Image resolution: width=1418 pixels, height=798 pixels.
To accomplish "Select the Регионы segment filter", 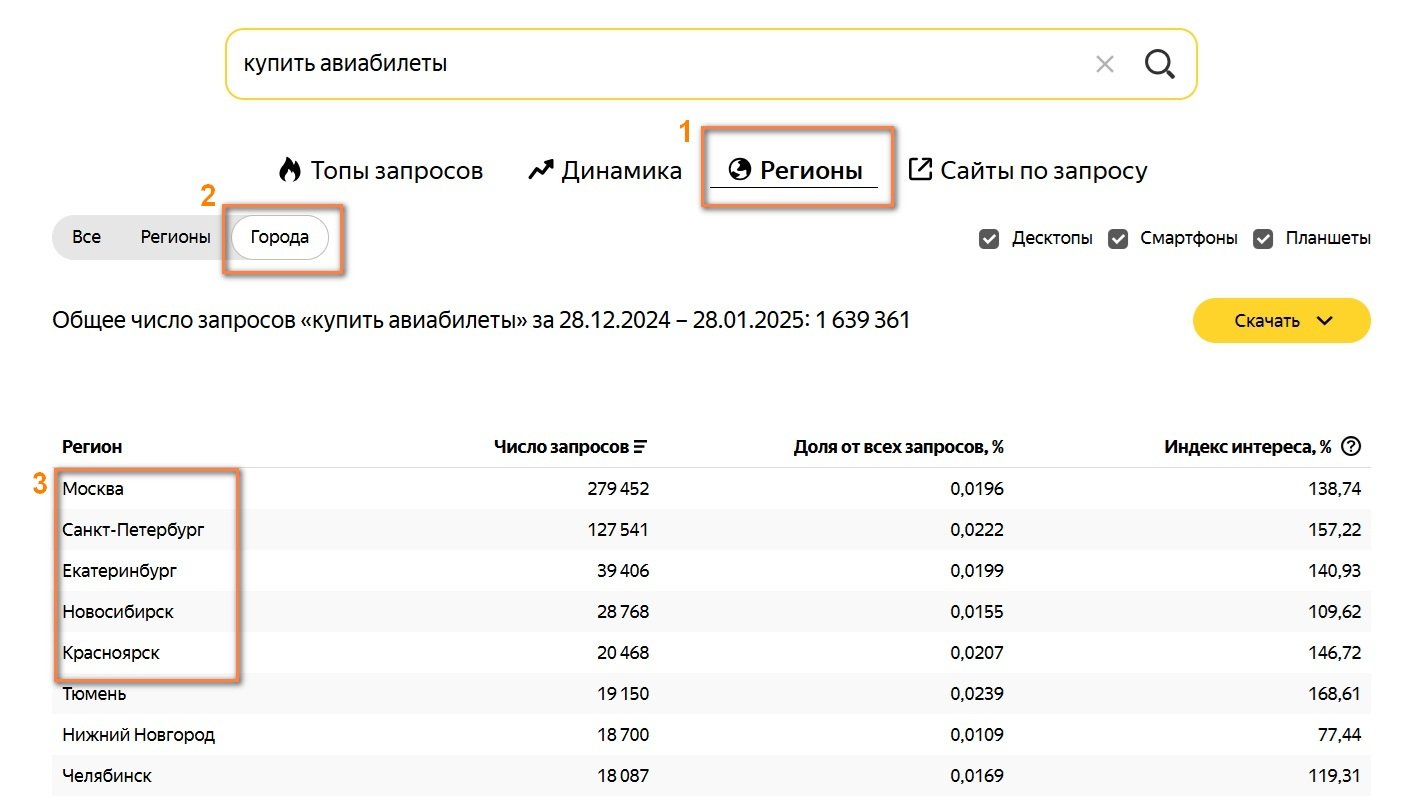I will click(x=175, y=238).
